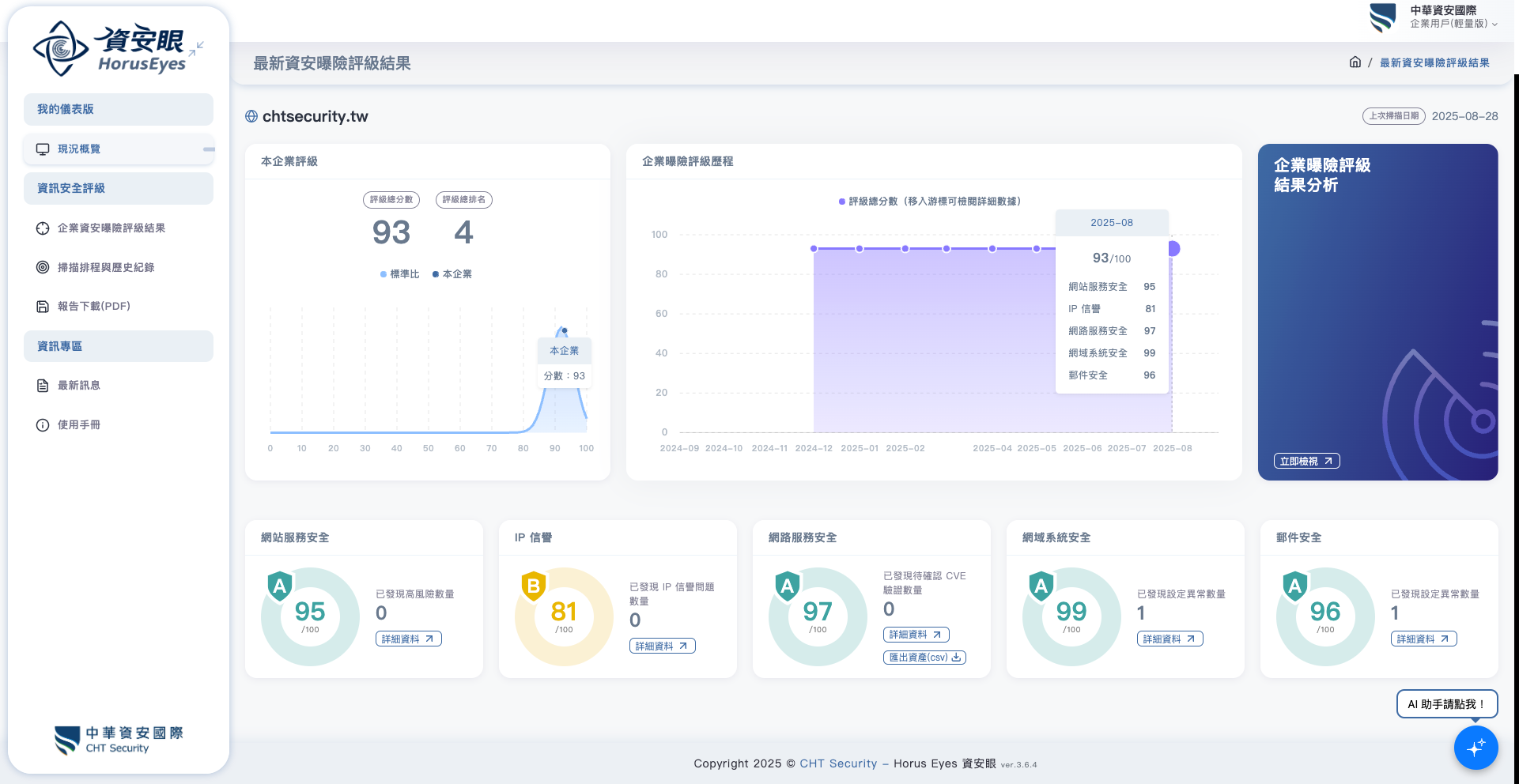Click the home icon in breadcrumb

coord(1355,62)
